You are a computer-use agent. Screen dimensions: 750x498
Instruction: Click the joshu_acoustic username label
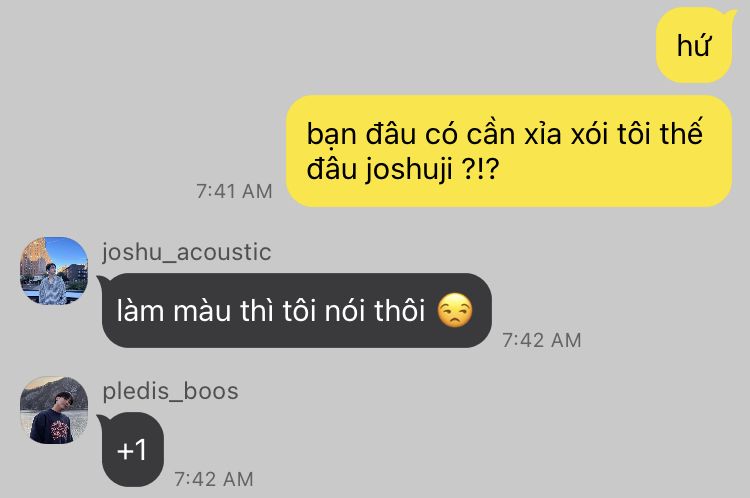tap(187, 252)
